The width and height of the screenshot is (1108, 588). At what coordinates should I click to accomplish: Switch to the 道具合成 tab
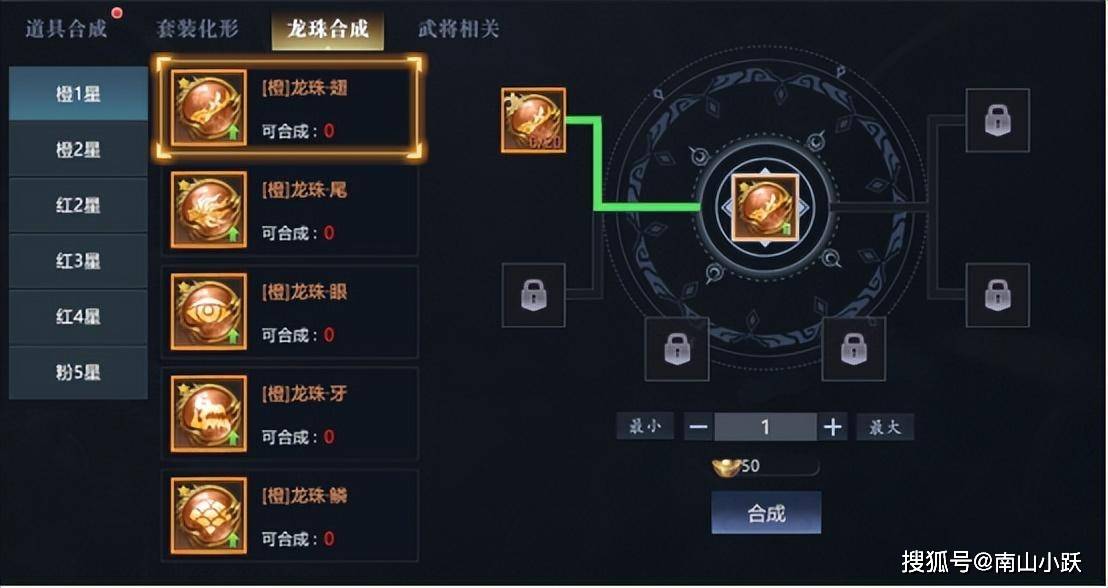coord(66,29)
